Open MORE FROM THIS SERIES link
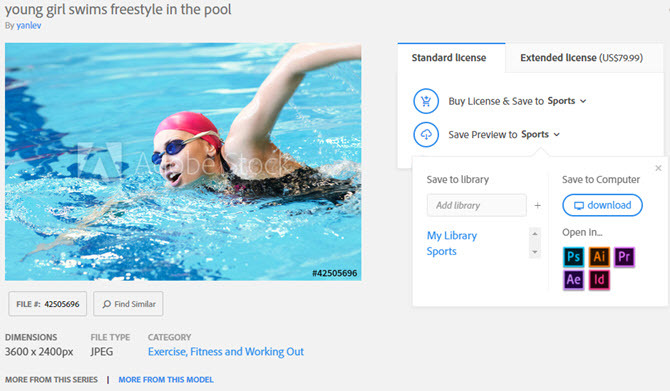 click(51, 379)
